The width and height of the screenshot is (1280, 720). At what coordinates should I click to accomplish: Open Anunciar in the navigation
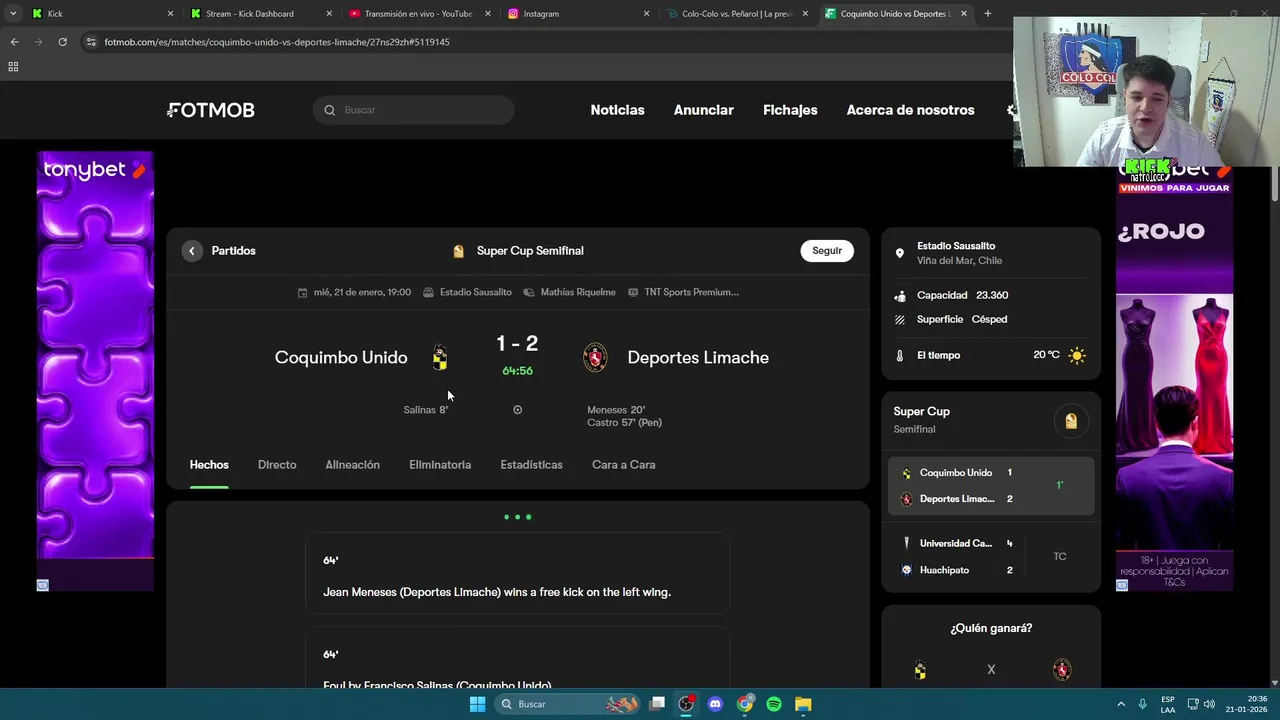point(703,110)
